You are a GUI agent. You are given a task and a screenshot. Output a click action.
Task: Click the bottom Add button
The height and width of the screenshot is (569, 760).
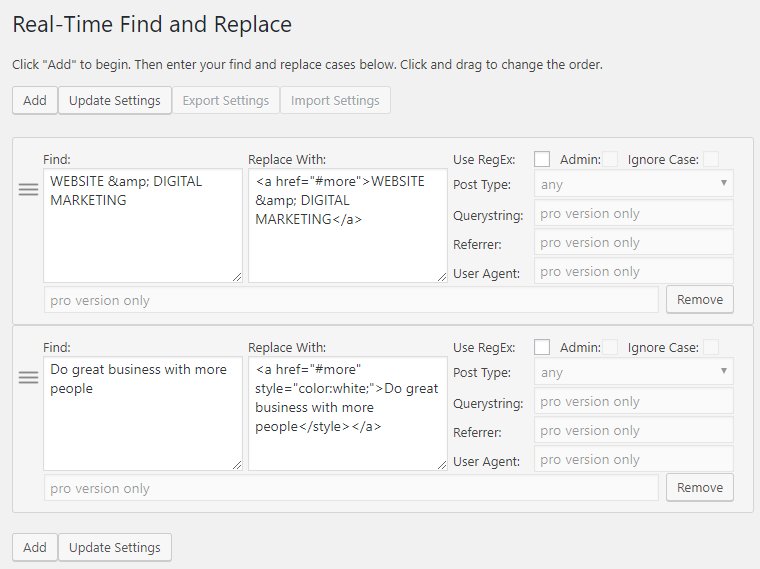point(35,547)
